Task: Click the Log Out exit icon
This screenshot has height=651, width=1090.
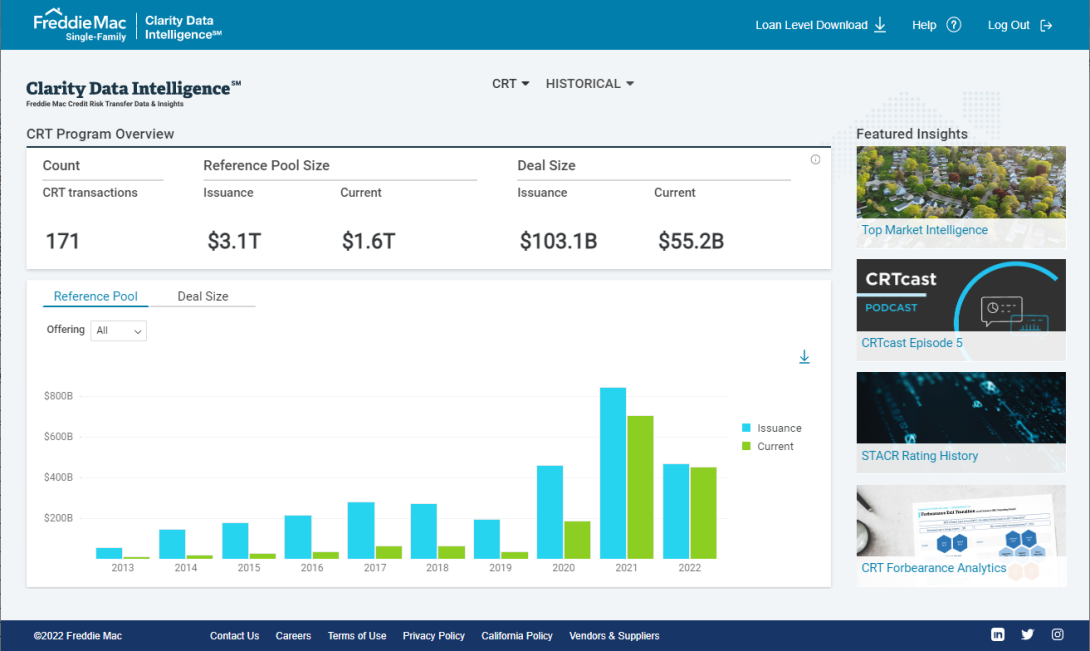Action: pyautogui.click(x=1046, y=26)
